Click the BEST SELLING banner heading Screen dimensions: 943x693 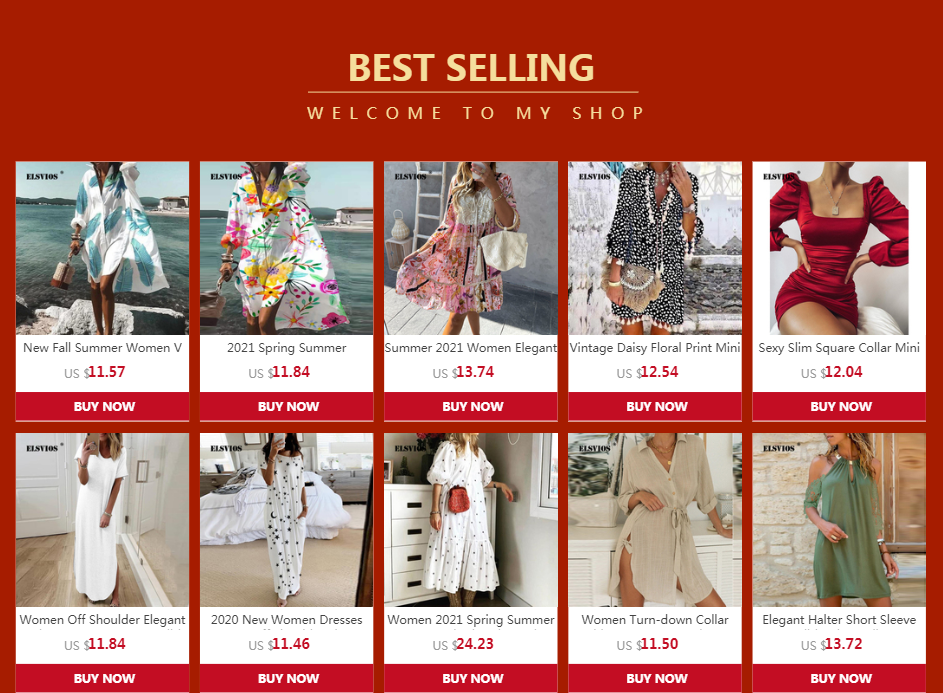[472, 67]
